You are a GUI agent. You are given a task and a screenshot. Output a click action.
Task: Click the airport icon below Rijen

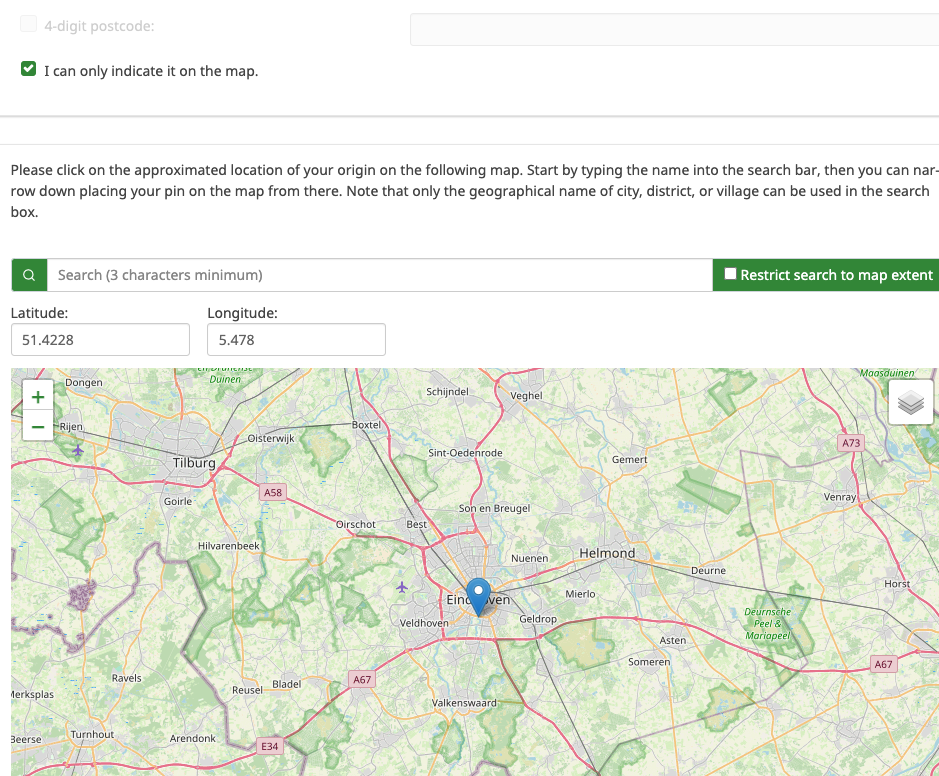coord(78,451)
